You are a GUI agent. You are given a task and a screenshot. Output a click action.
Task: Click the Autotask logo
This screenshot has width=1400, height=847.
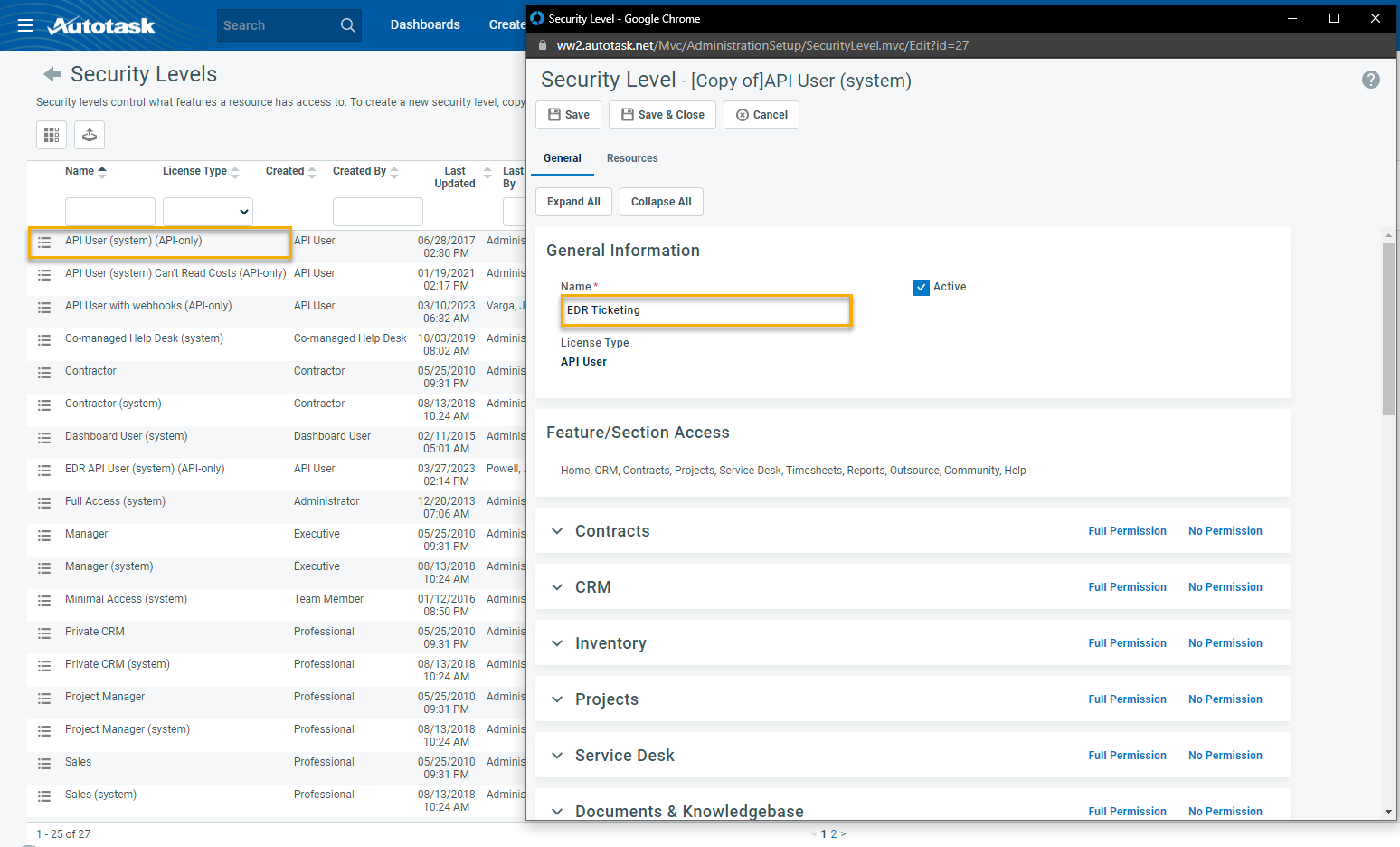(101, 25)
